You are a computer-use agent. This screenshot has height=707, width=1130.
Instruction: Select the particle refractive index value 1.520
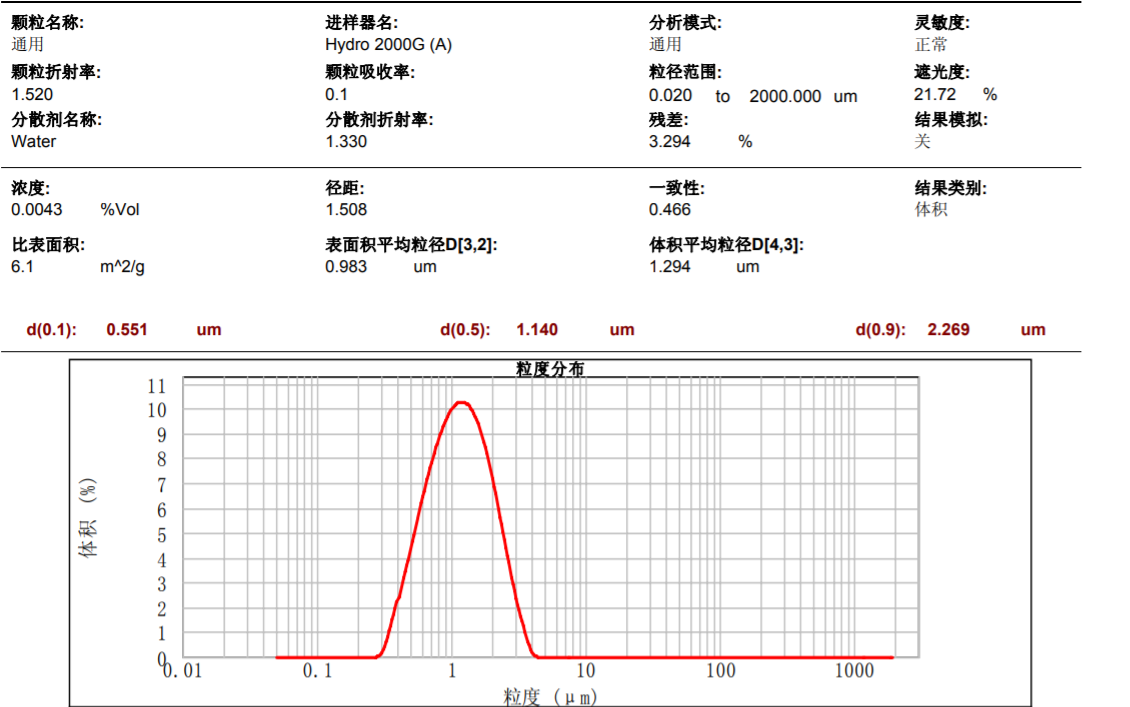32,94
